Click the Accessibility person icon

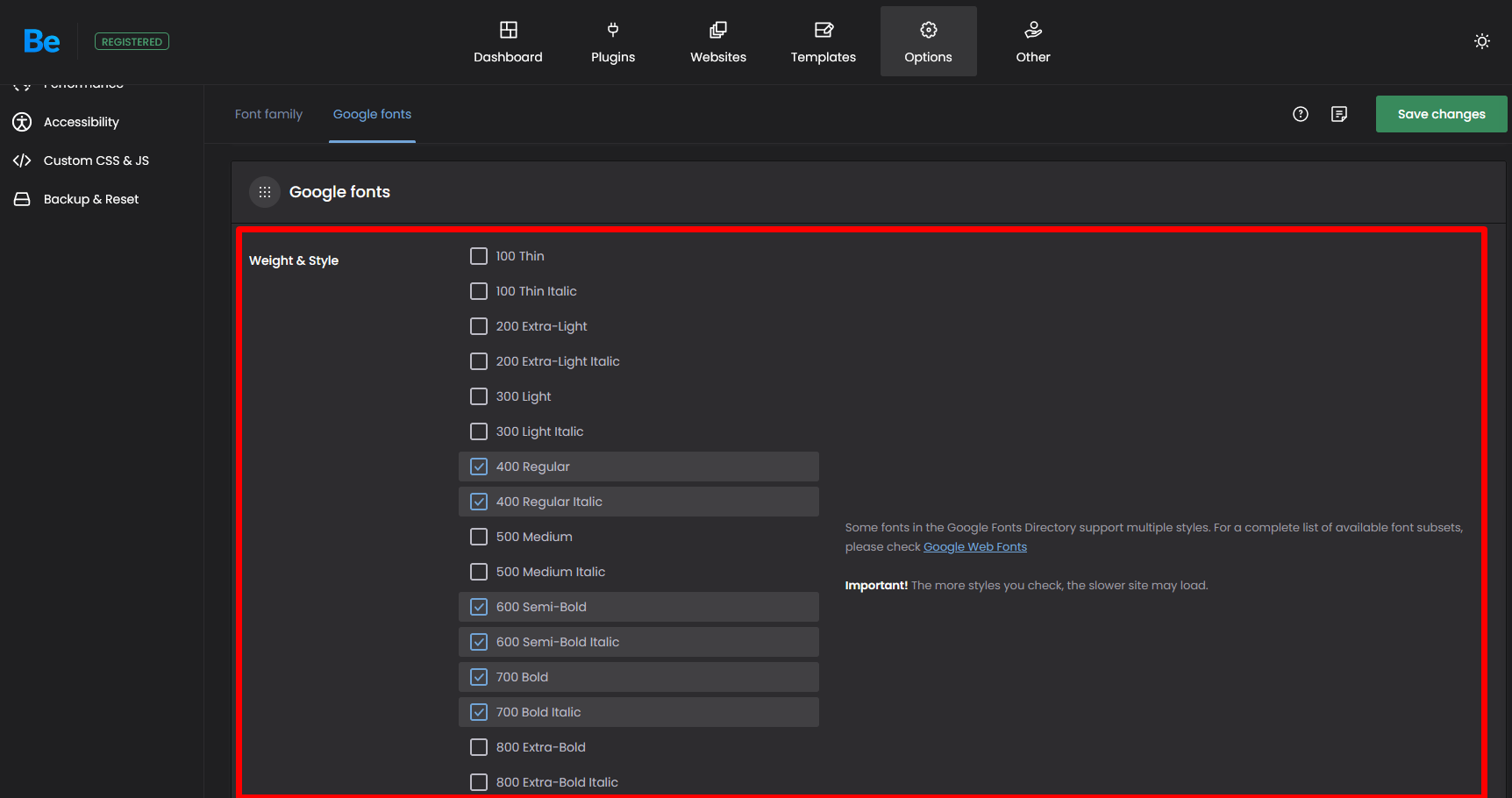22,122
